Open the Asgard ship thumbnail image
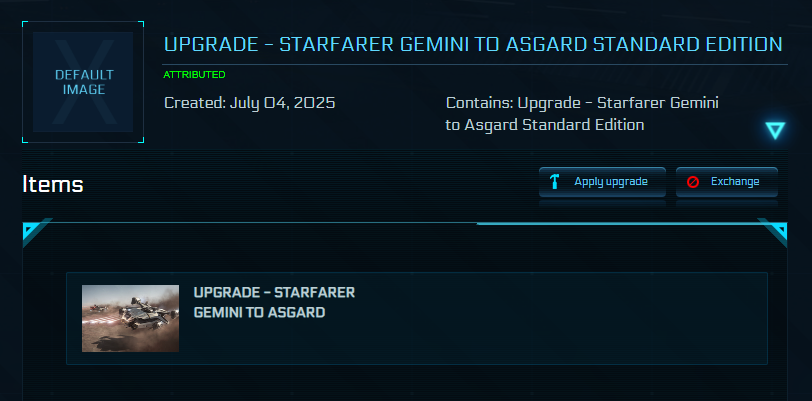The height and width of the screenshot is (401, 812). (130, 318)
